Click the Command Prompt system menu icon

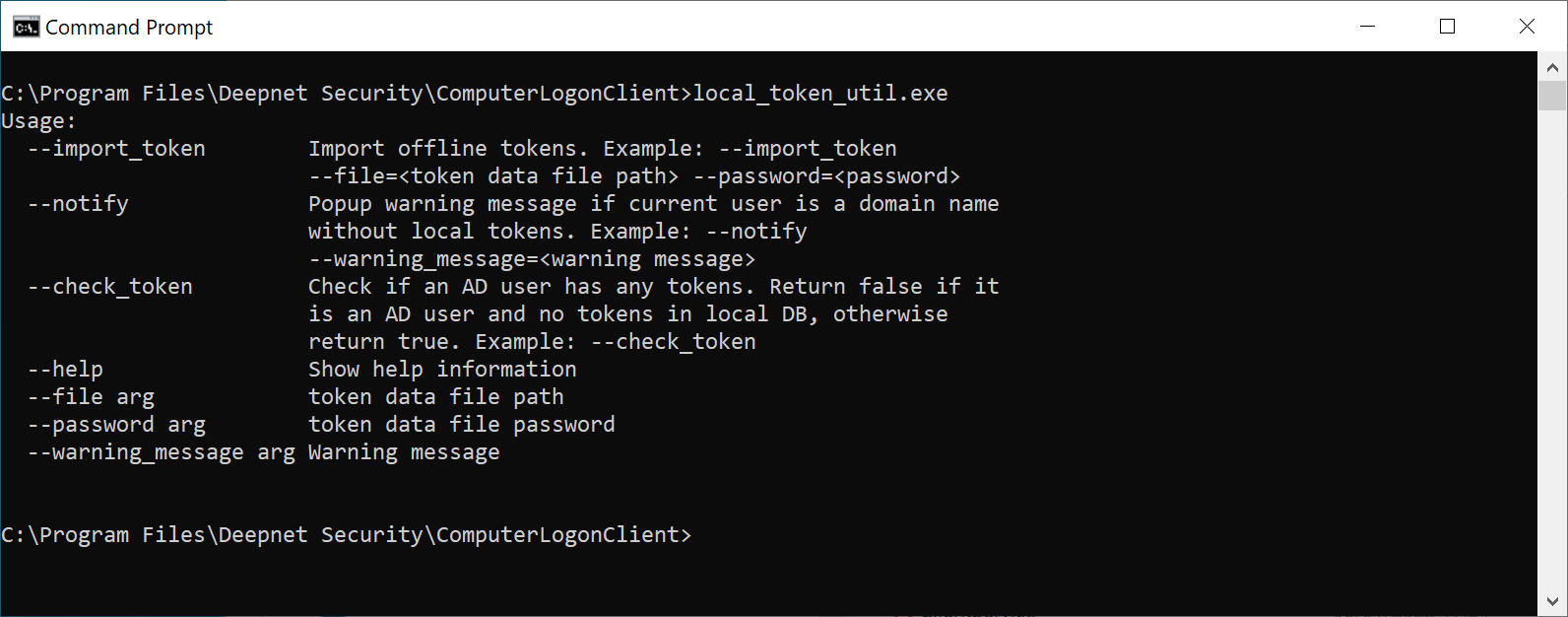[26, 27]
